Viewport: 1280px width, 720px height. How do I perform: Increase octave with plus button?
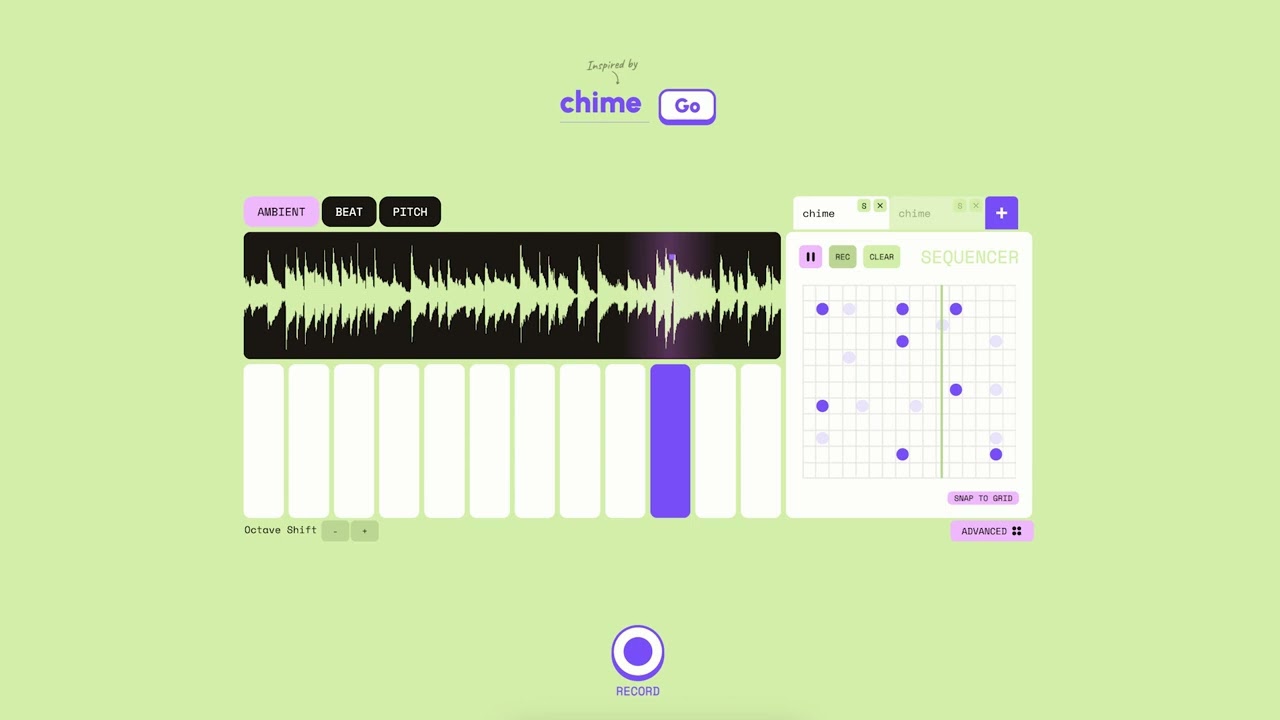(365, 531)
